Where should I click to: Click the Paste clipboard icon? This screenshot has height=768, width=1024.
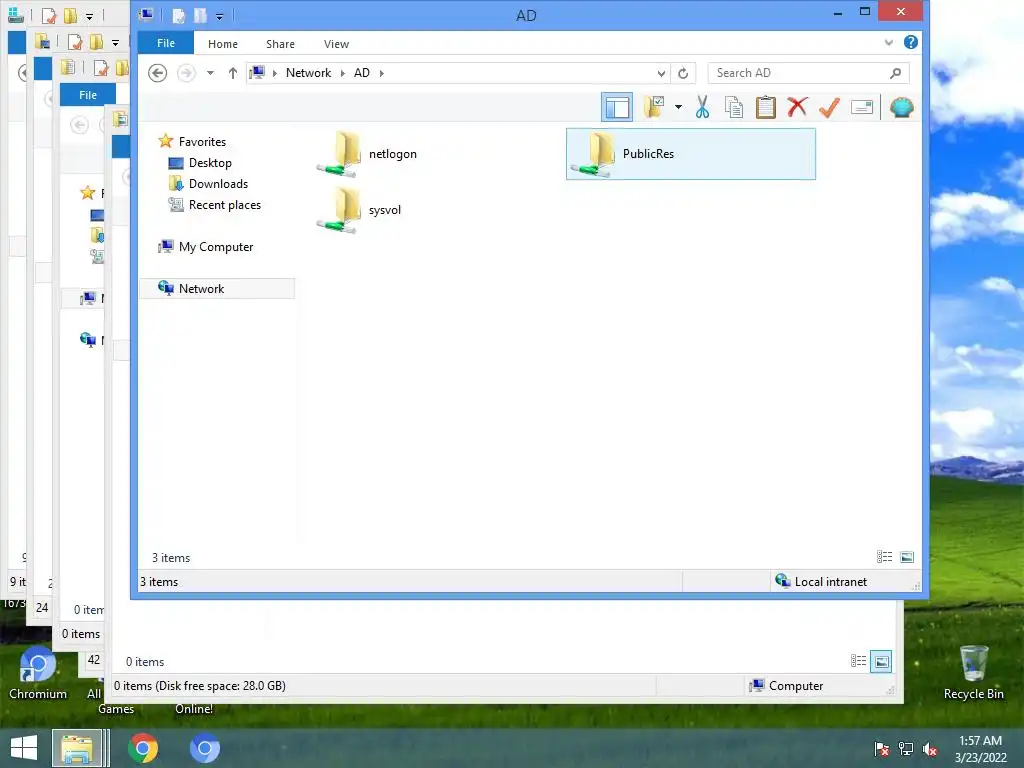pyautogui.click(x=765, y=107)
